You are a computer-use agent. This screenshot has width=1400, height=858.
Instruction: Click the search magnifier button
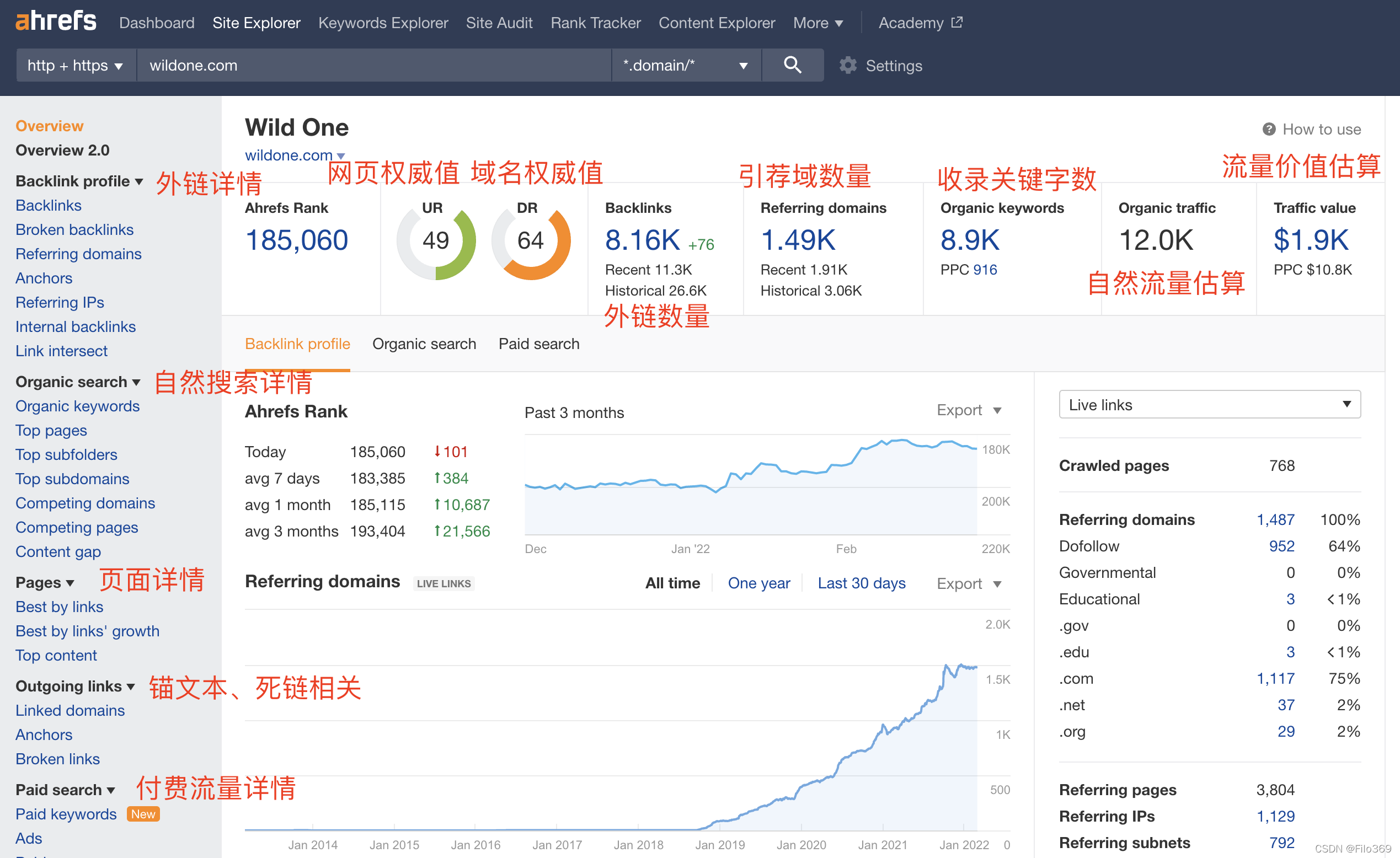point(792,65)
